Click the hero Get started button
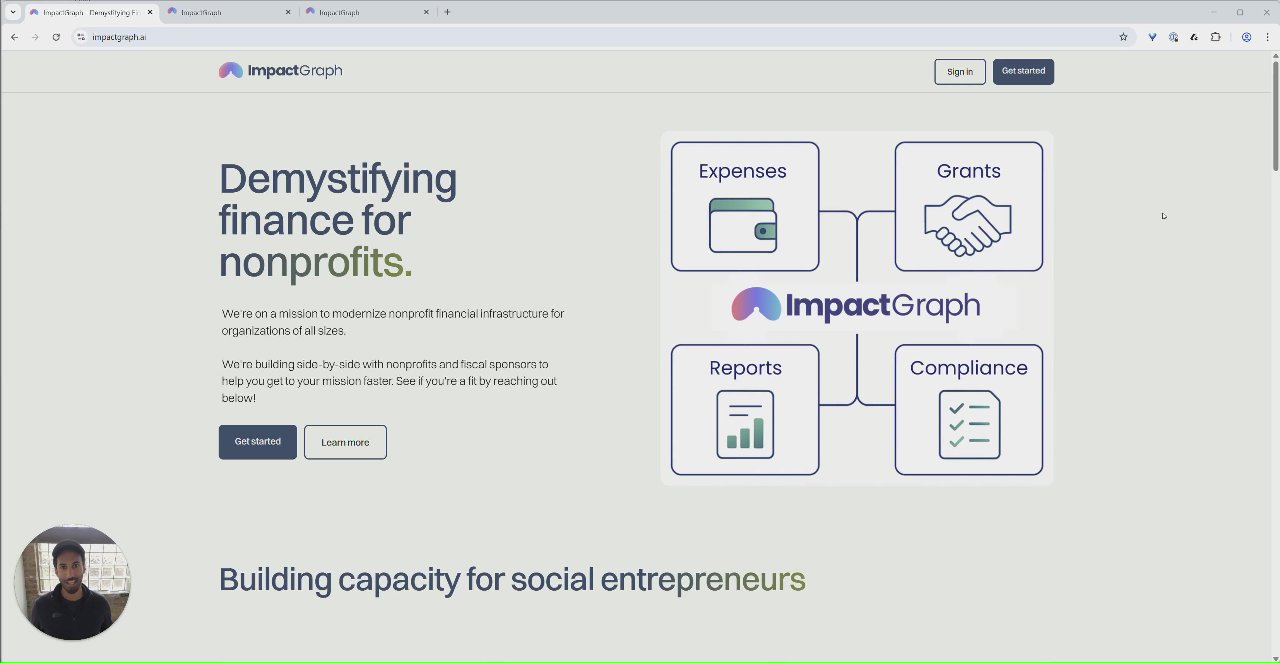The width and height of the screenshot is (1280, 663). pos(258,442)
